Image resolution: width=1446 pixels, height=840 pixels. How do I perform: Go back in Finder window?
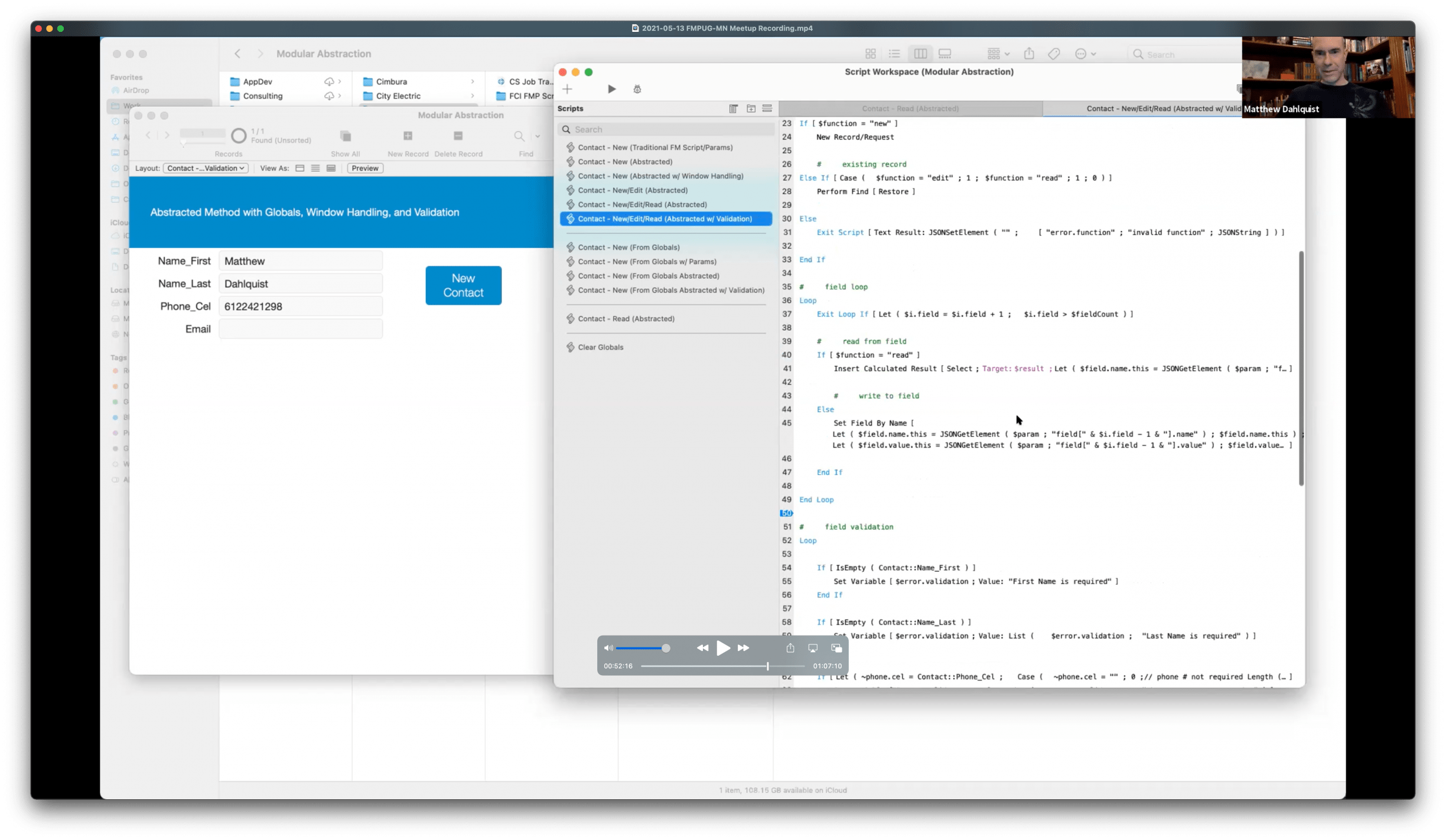point(237,54)
